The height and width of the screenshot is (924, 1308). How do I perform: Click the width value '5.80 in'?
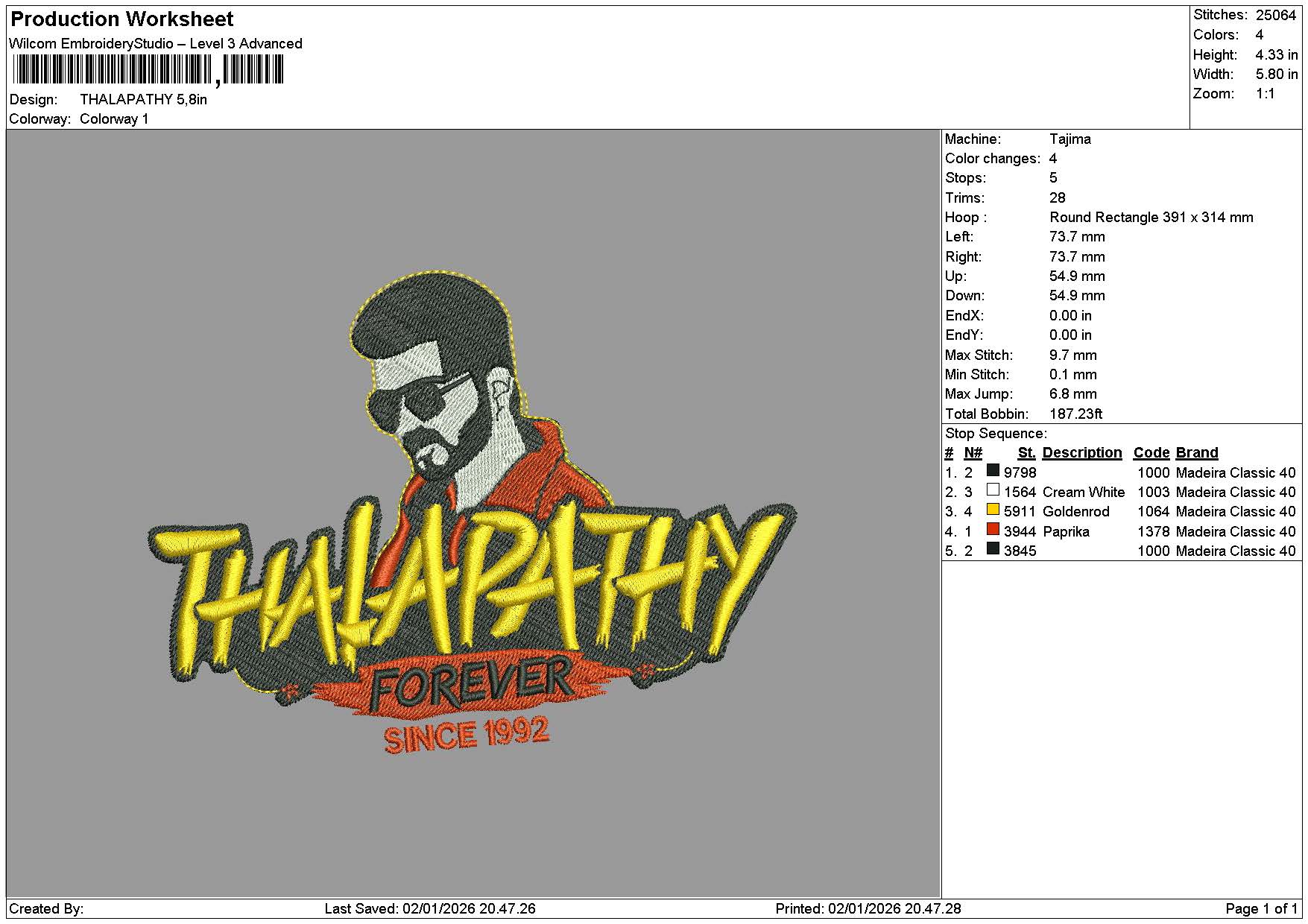[1277, 75]
